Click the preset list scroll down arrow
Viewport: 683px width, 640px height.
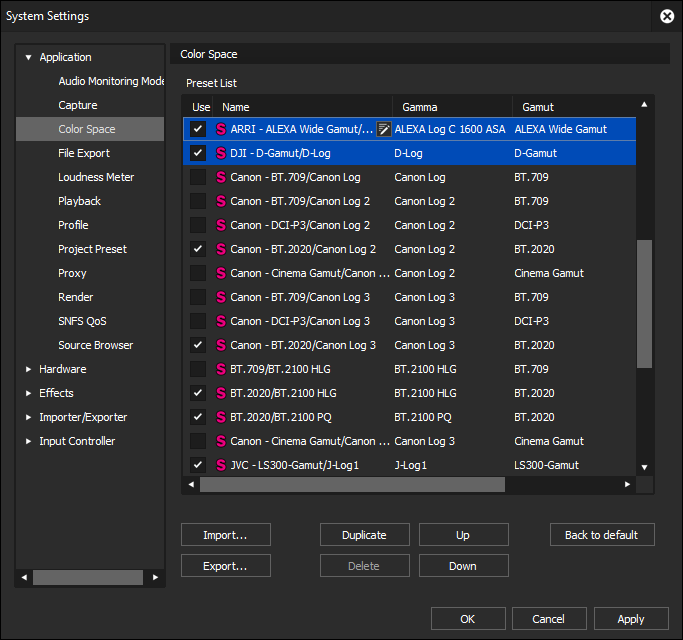[x=644, y=466]
